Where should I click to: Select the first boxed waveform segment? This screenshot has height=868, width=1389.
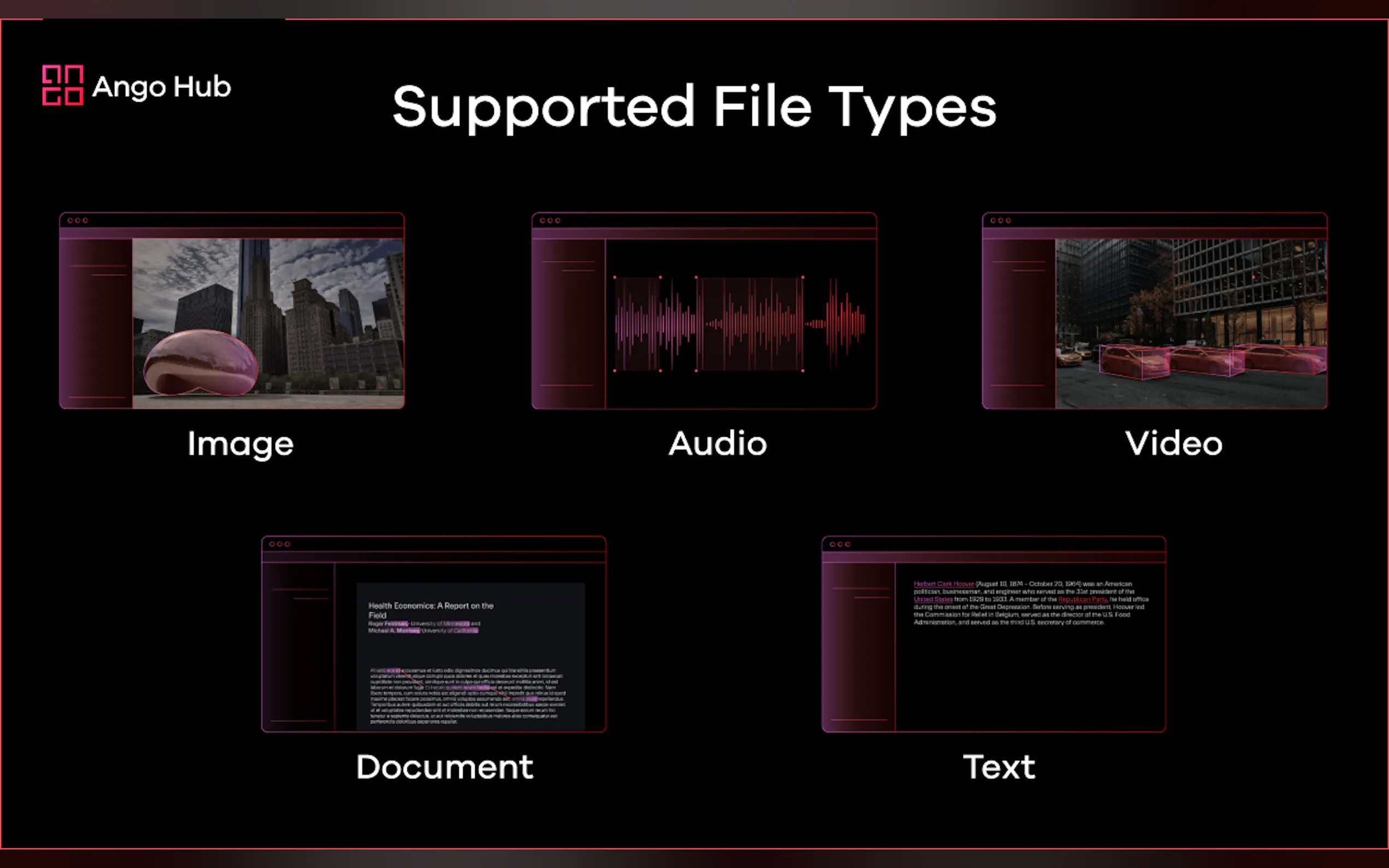638,324
